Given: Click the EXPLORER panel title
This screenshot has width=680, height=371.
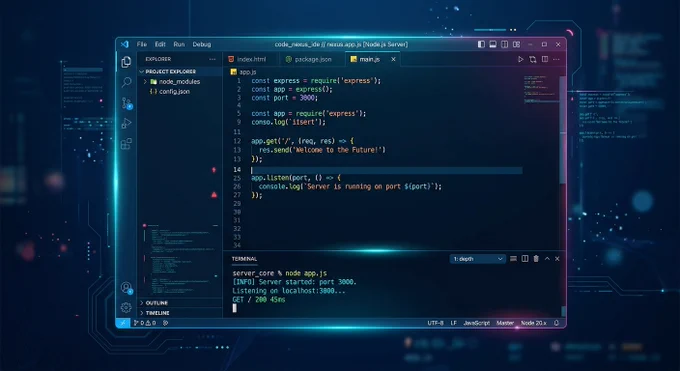Looking at the screenshot, I should (158, 59).
